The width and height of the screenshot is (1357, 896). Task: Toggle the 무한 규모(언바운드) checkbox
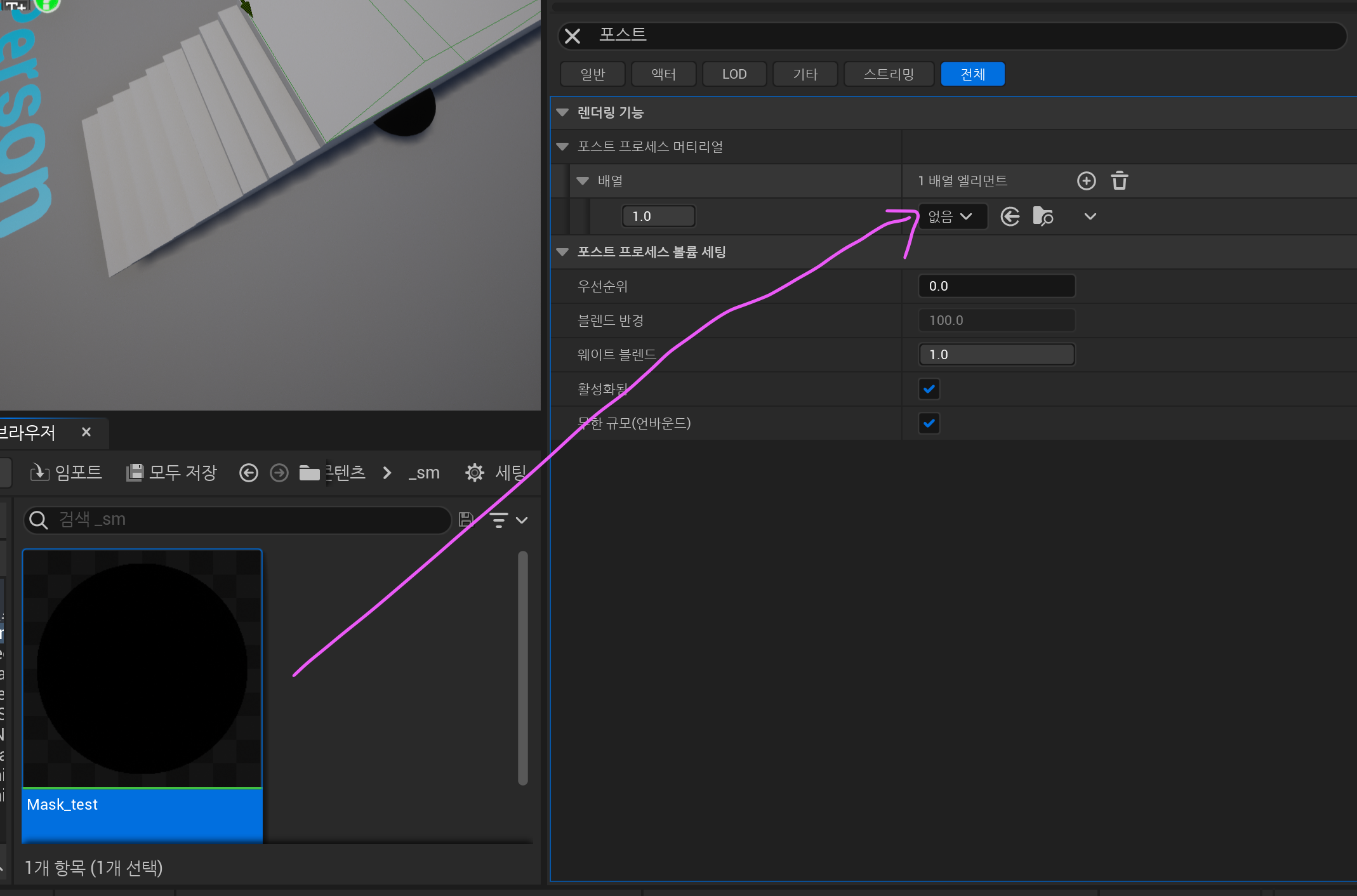[929, 423]
